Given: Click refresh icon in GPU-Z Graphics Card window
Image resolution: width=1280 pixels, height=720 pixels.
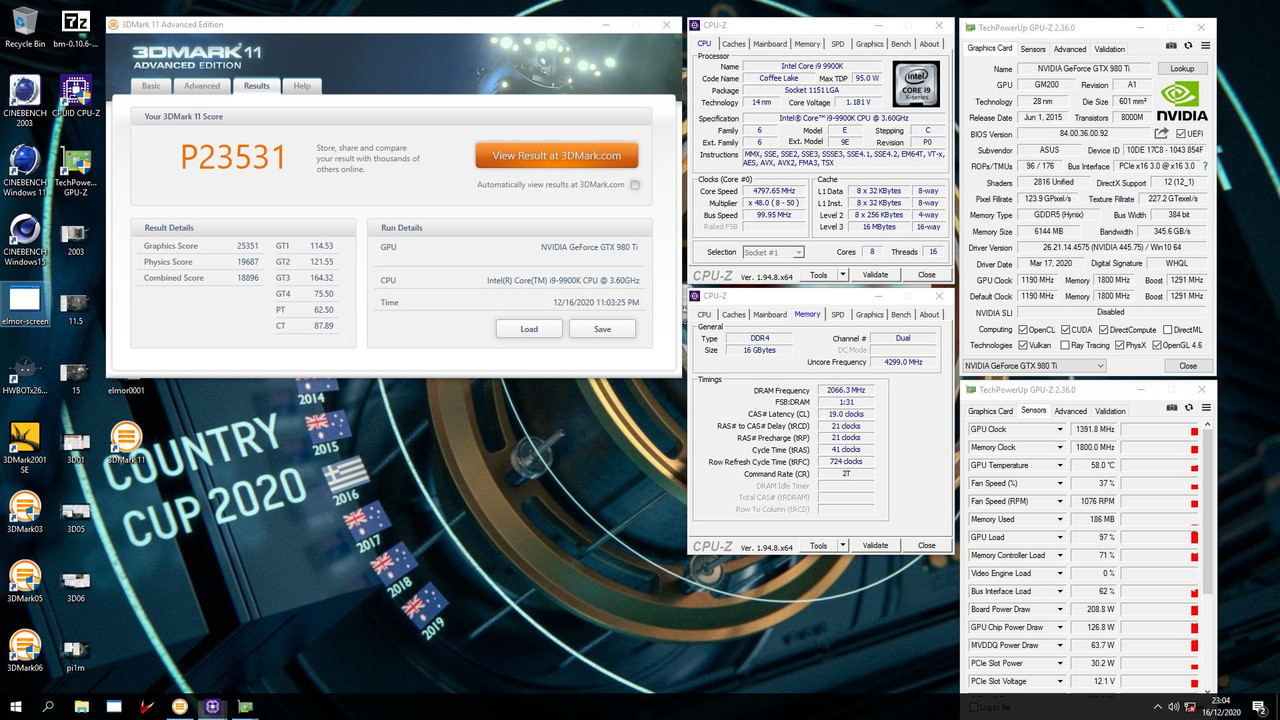Looking at the screenshot, I should [x=1188, y=45].
